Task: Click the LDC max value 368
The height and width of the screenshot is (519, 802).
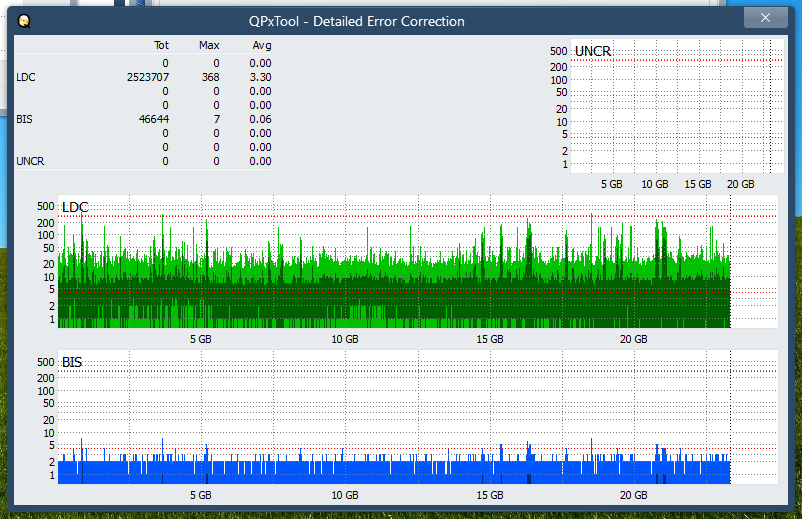Action: pos(210,77)
